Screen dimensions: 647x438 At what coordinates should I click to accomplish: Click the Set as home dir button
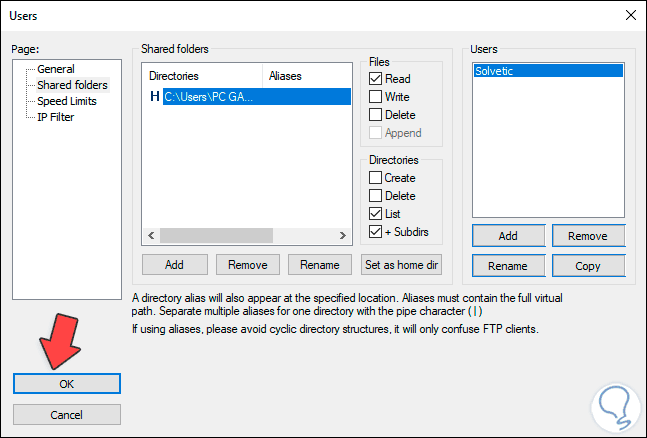(x=401, y=265)
